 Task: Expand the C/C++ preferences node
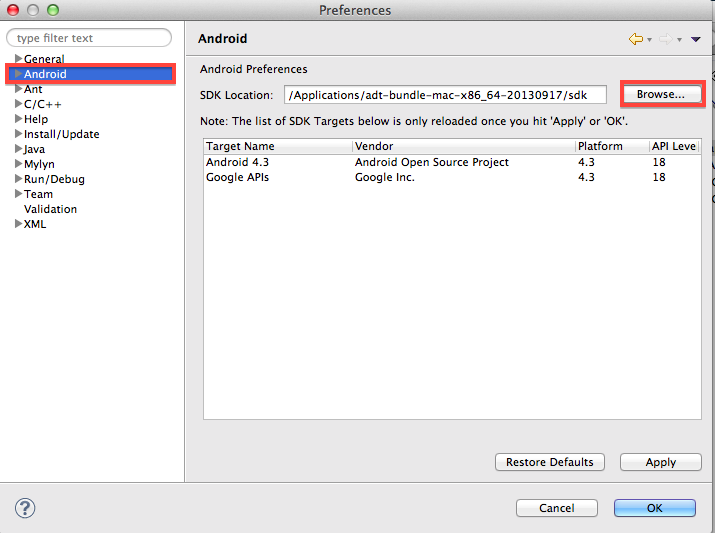(x=19, y=103)
